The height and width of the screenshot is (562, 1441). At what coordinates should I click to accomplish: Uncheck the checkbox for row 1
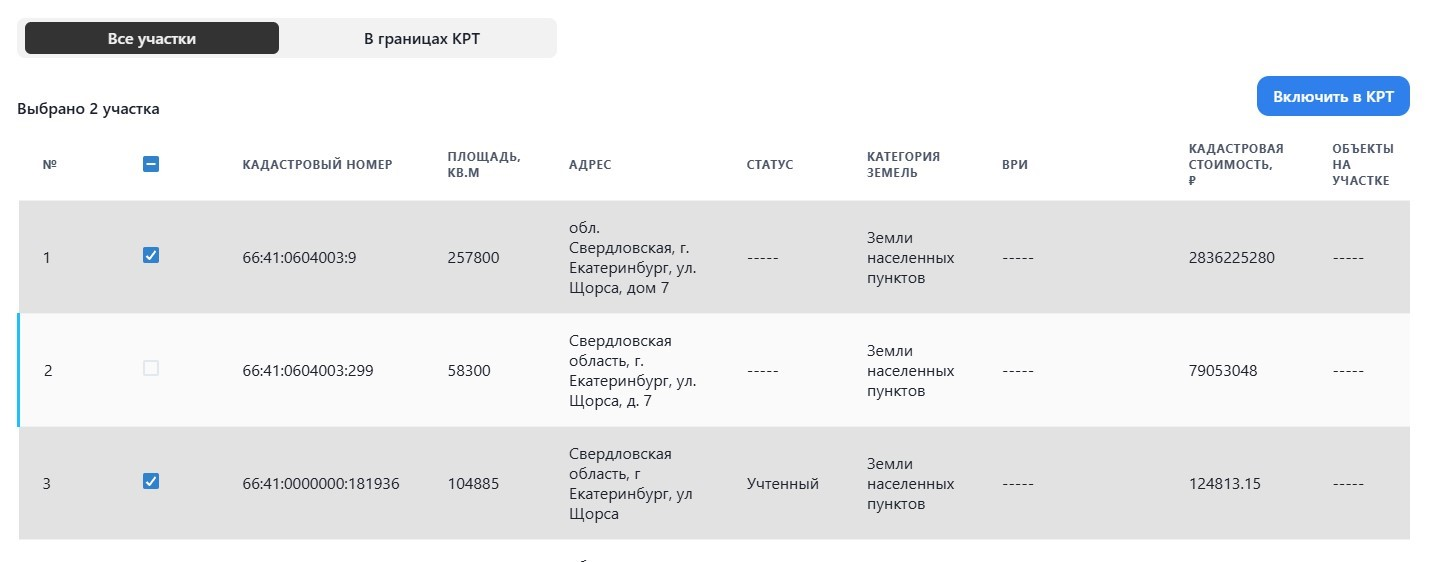(x=151, y=256)
